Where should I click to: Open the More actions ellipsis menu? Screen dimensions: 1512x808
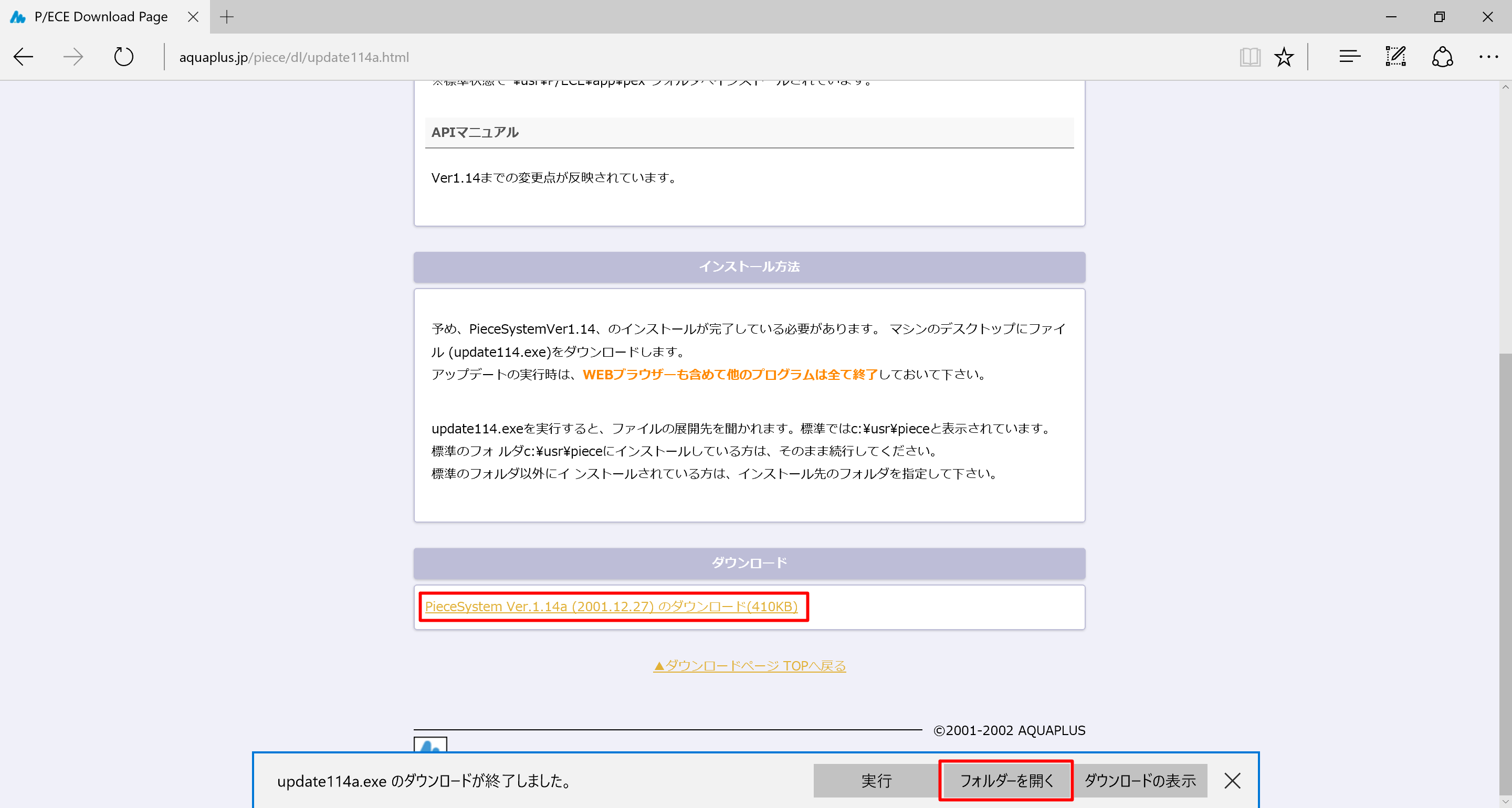(1488, 57)
